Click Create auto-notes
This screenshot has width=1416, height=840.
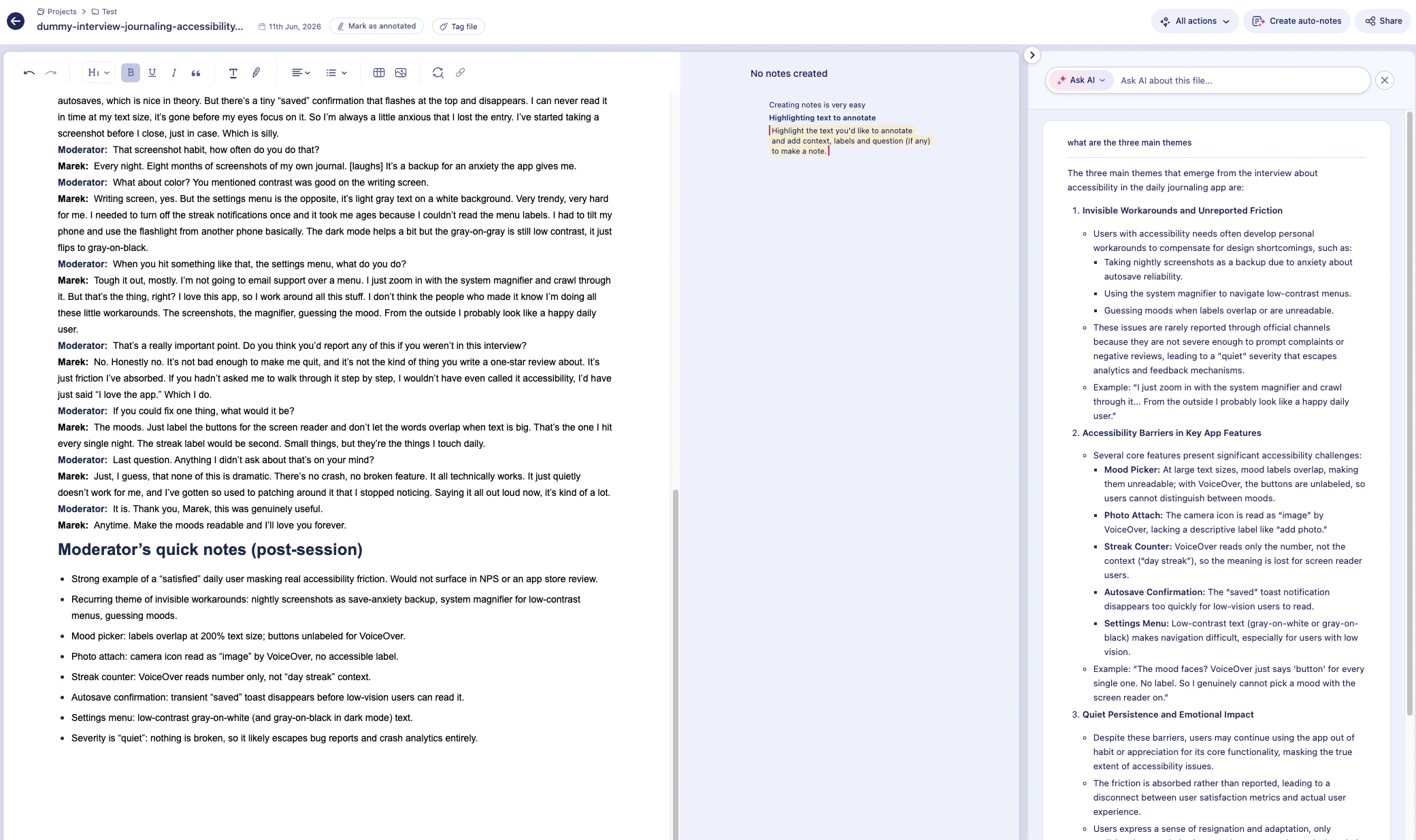(1297, 21)
